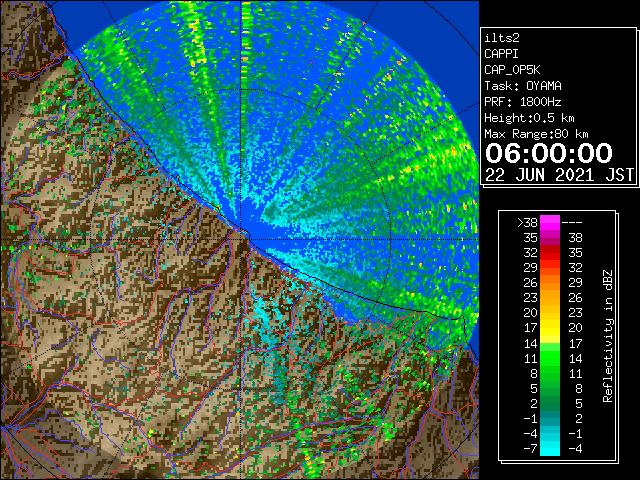Click the magenta >38 dBZ legend swatch
Screen dimensions: 640x480
550,223
